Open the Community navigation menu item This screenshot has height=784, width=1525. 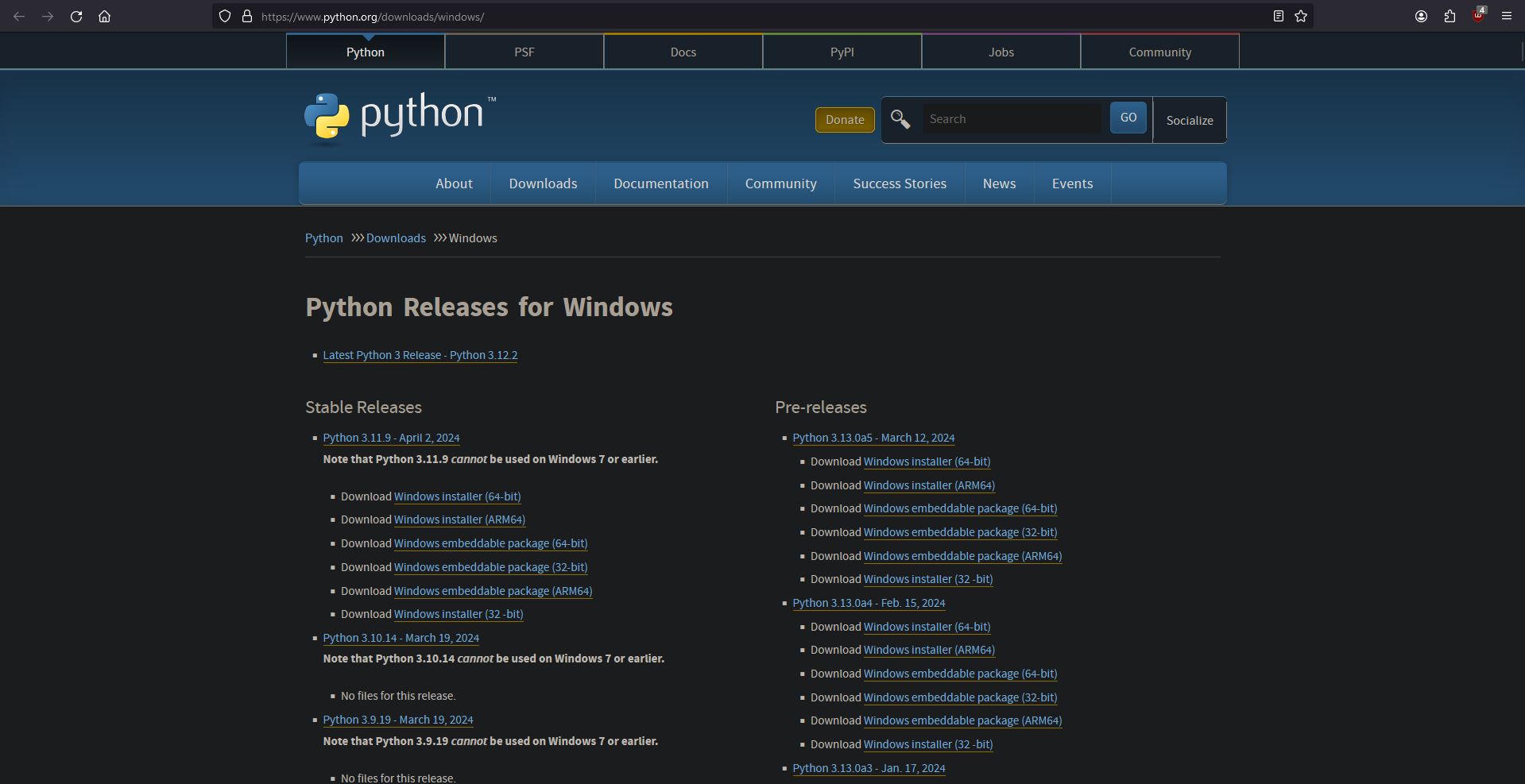pyautogui.click(x=781, y=183)
